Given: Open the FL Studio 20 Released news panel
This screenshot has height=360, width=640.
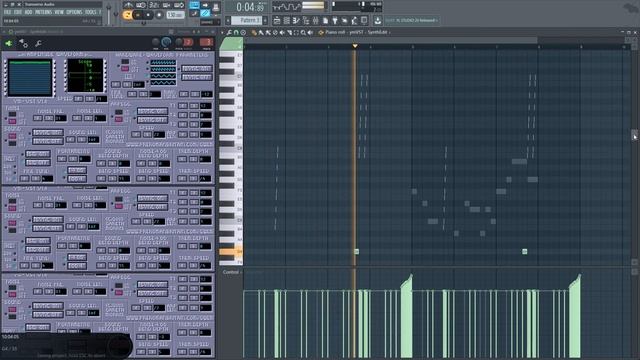Looking at the screenshot, I should point(412,20).
